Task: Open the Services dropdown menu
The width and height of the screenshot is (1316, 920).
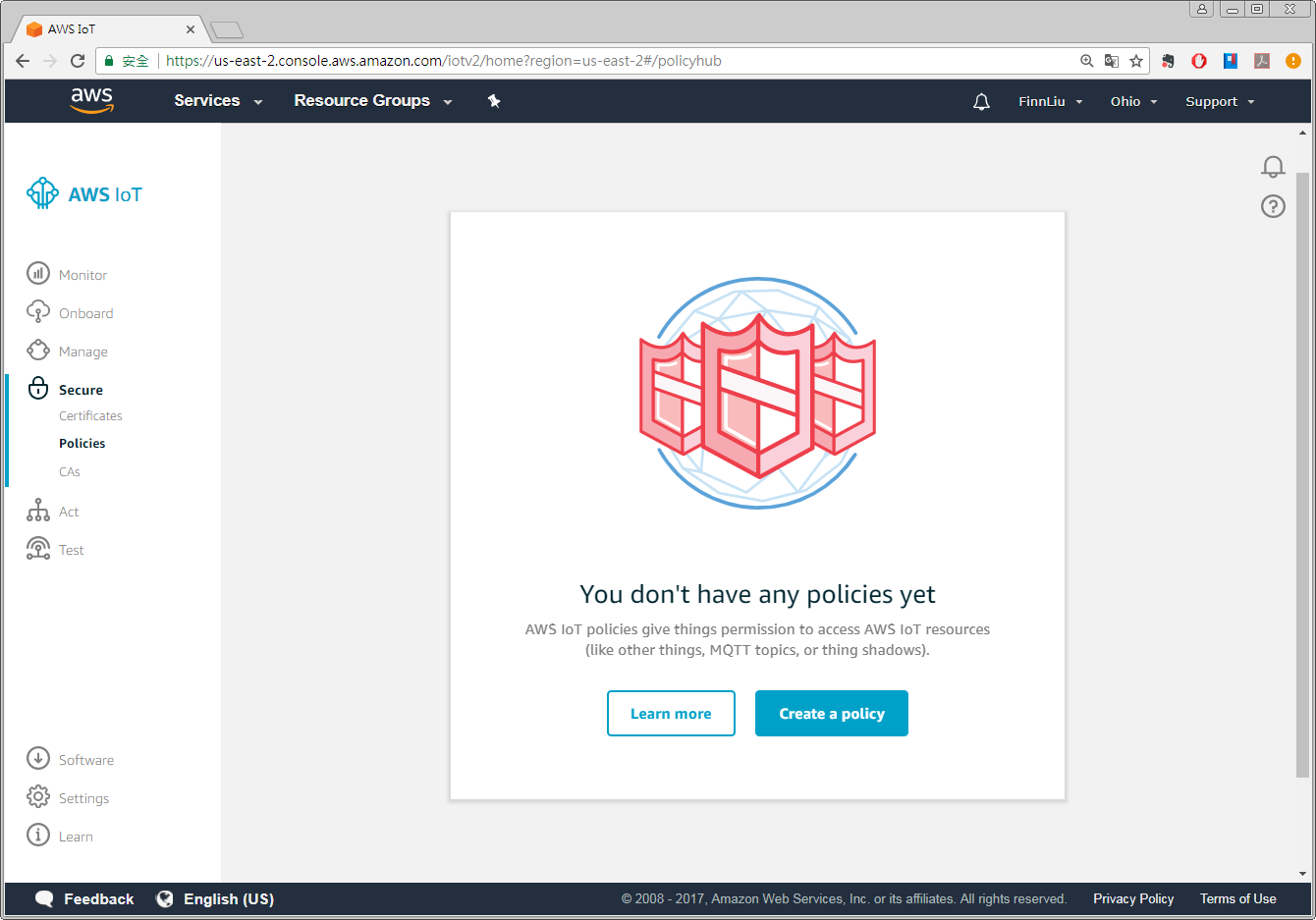Action: tap(218, 101)
